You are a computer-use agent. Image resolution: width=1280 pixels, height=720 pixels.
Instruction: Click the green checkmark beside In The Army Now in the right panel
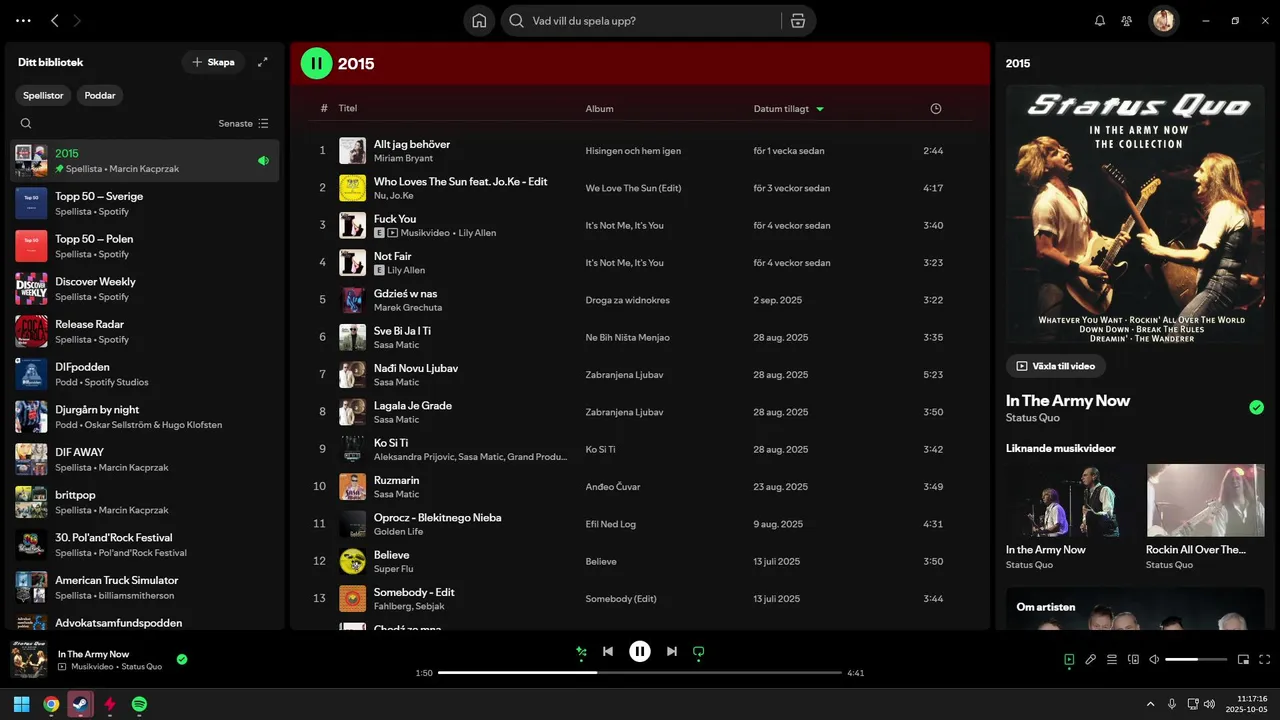point(1257,407)
